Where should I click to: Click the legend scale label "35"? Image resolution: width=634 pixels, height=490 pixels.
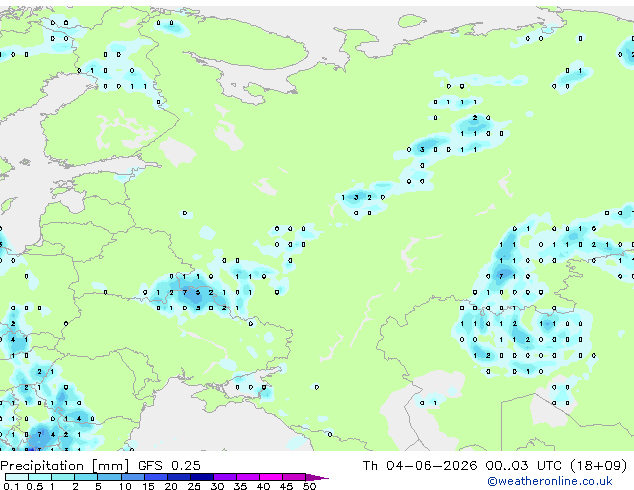[240, 486]
